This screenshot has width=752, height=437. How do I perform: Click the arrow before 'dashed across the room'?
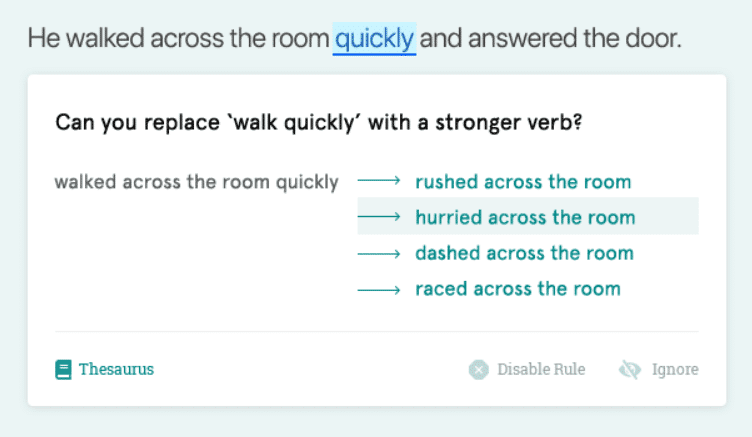(x=379, y=253)
